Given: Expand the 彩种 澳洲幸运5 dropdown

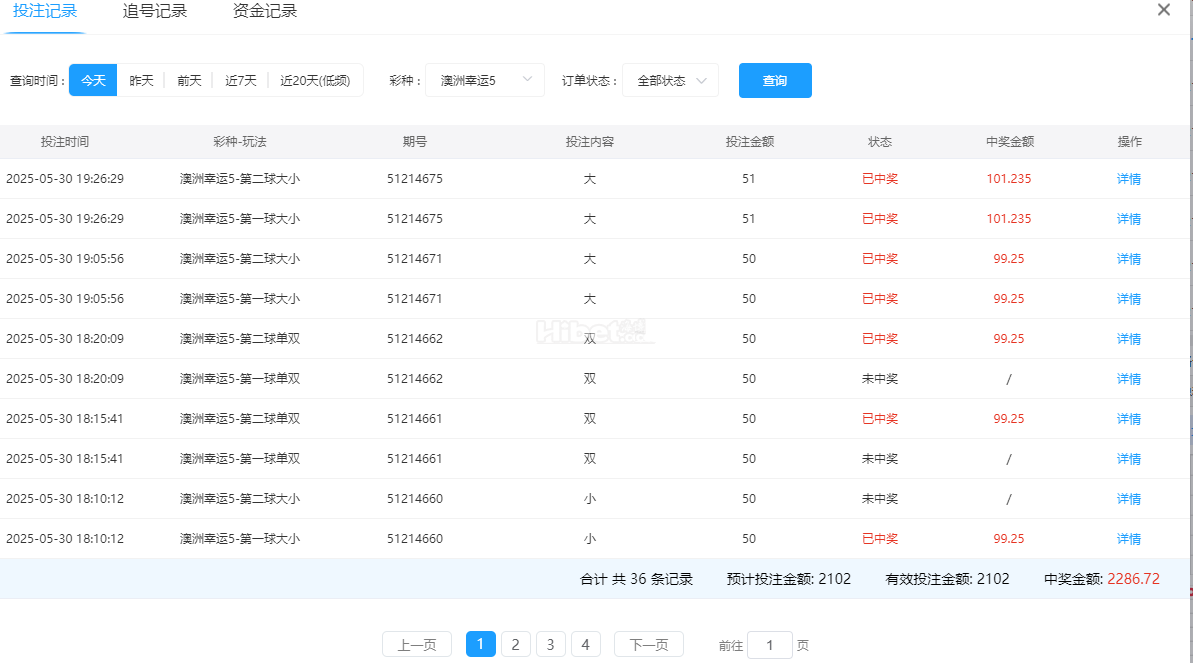Looking at the screenshot, I should 485,81.
